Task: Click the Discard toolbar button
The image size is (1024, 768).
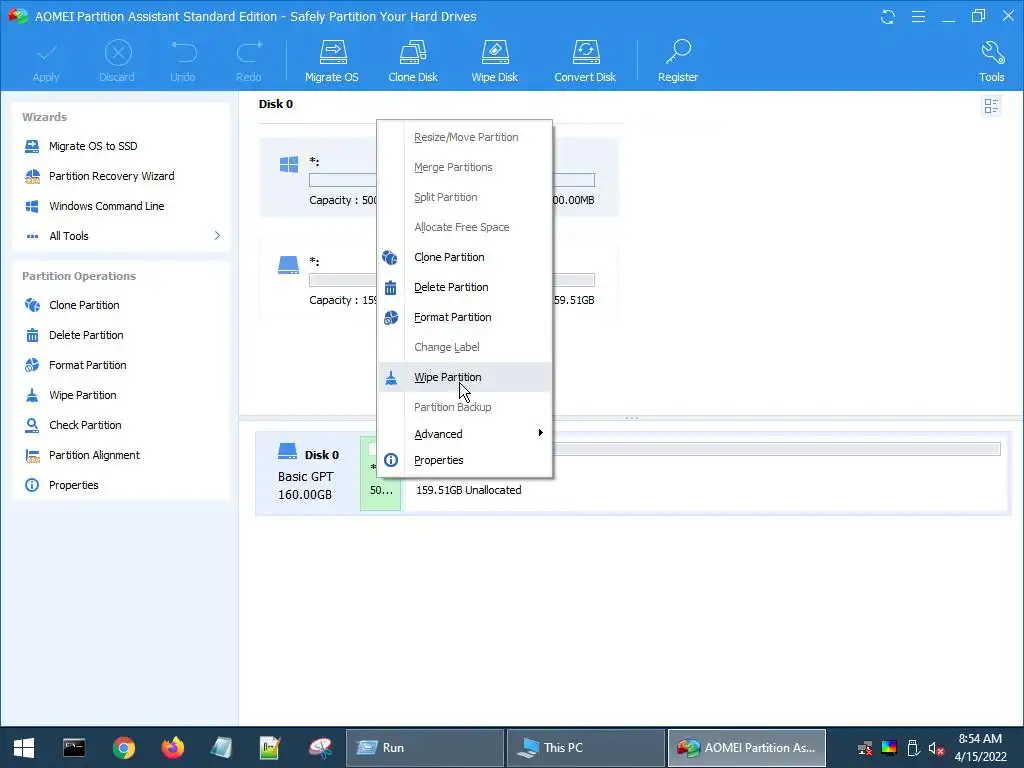Action: coord(118,61)
